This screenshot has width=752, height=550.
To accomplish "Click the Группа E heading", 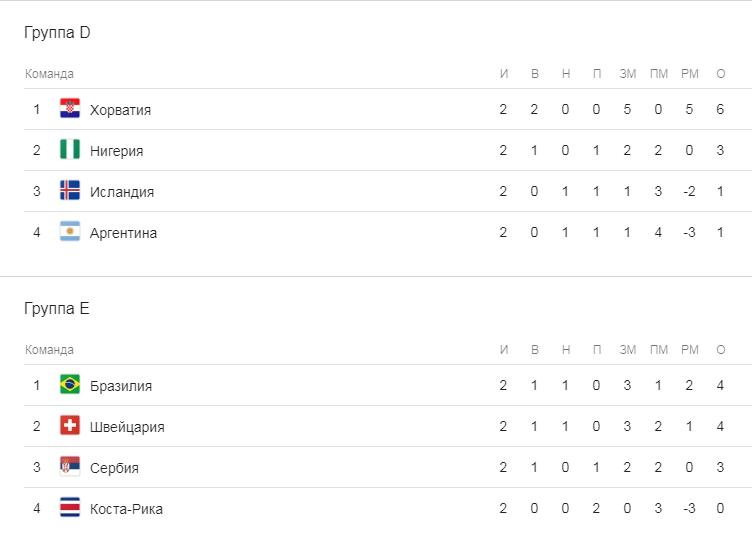I will (57, 309).
